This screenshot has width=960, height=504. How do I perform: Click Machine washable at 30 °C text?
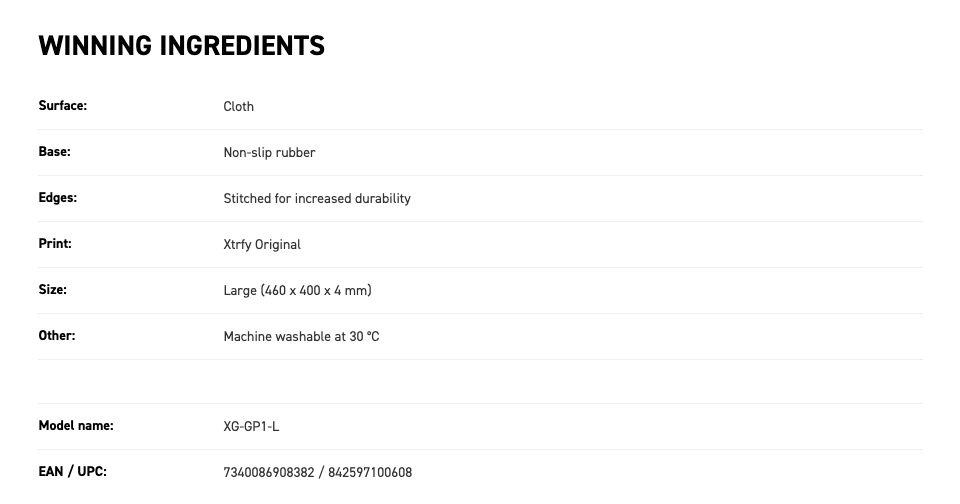pyautogui.click(x=301, y=336)
